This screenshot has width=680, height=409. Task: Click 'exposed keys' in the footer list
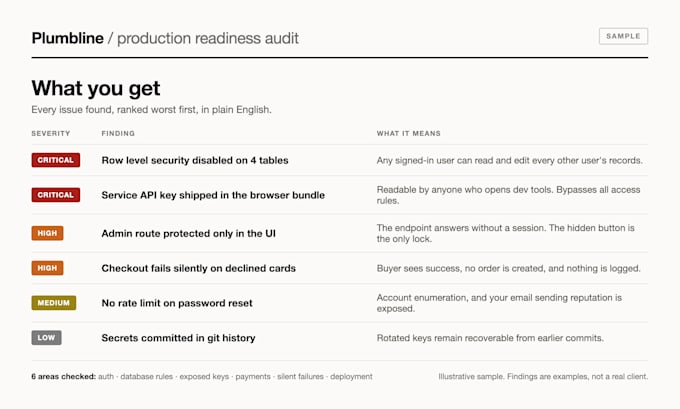pyautogui.click(x=204, y=376)
